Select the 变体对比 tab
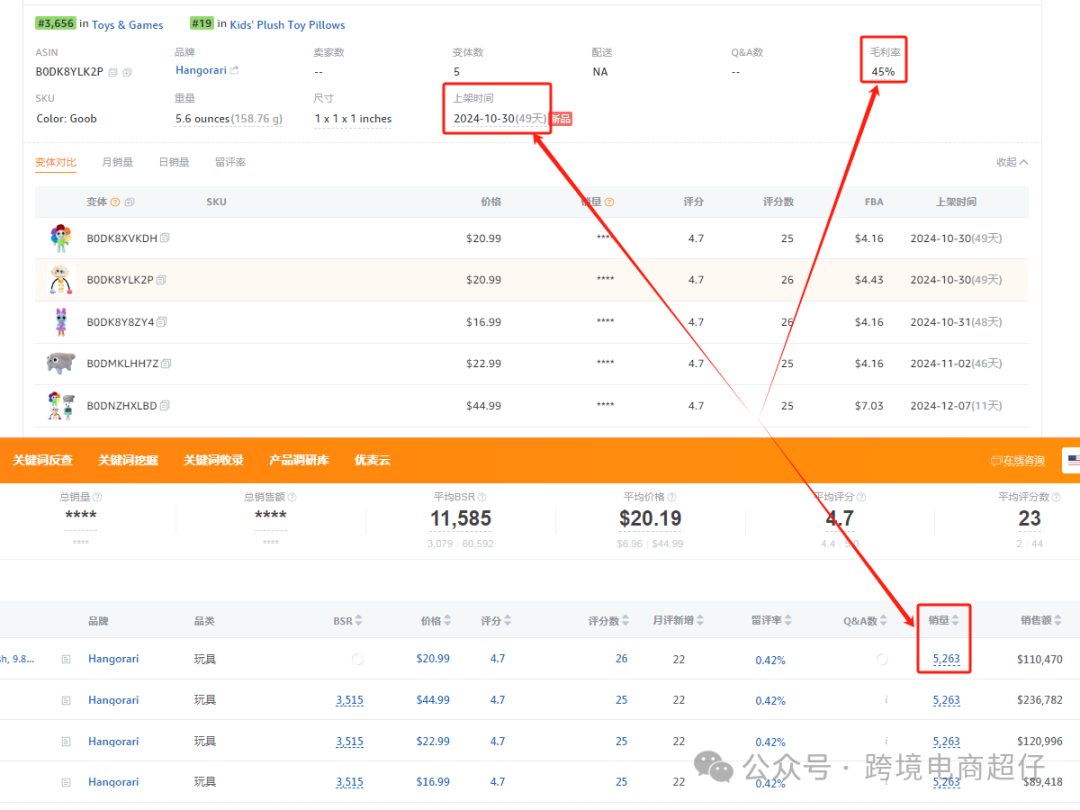Image resolution: width=1080 pixels, height=810 pixels. pyautogui.click(x=56, y=163)
